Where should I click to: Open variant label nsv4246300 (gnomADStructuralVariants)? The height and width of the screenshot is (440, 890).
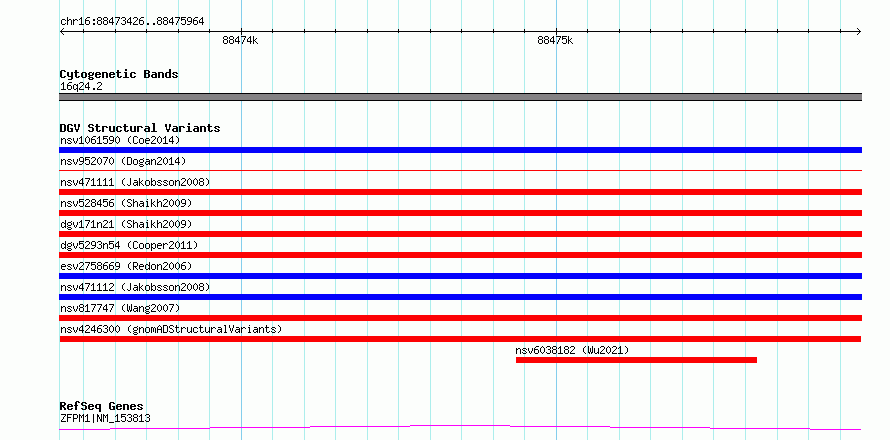171,329
